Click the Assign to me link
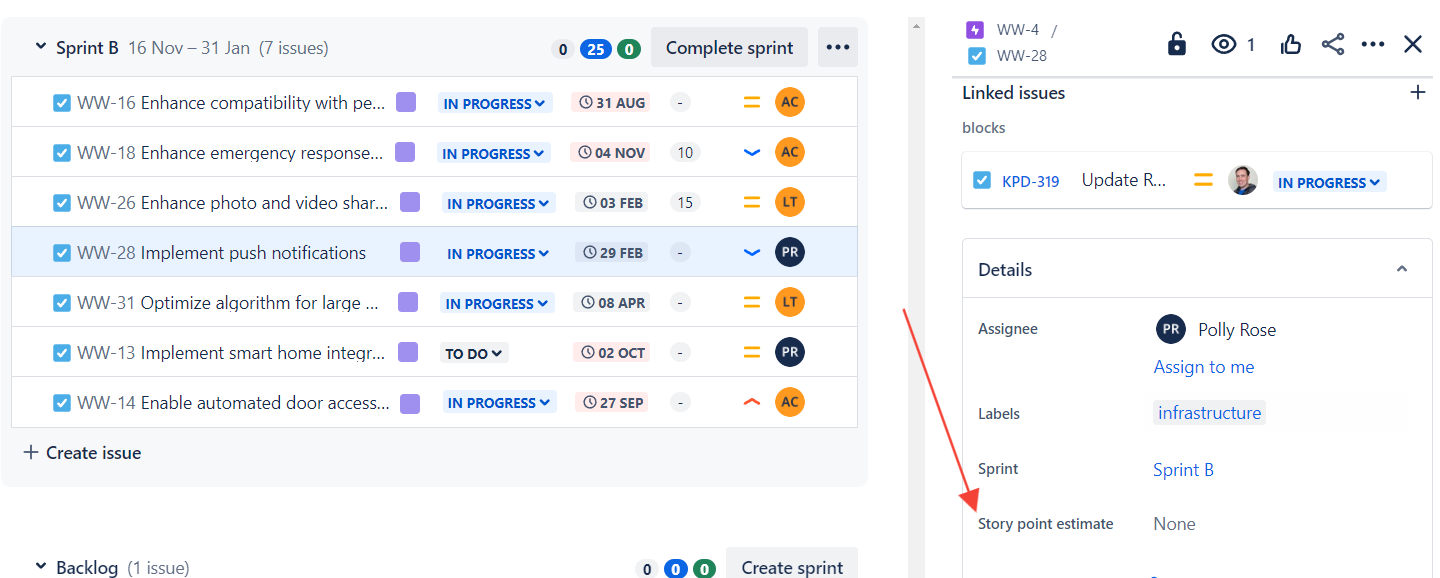The height and width of the screenshot is (578, 1440). click(x=1203, y=367)
